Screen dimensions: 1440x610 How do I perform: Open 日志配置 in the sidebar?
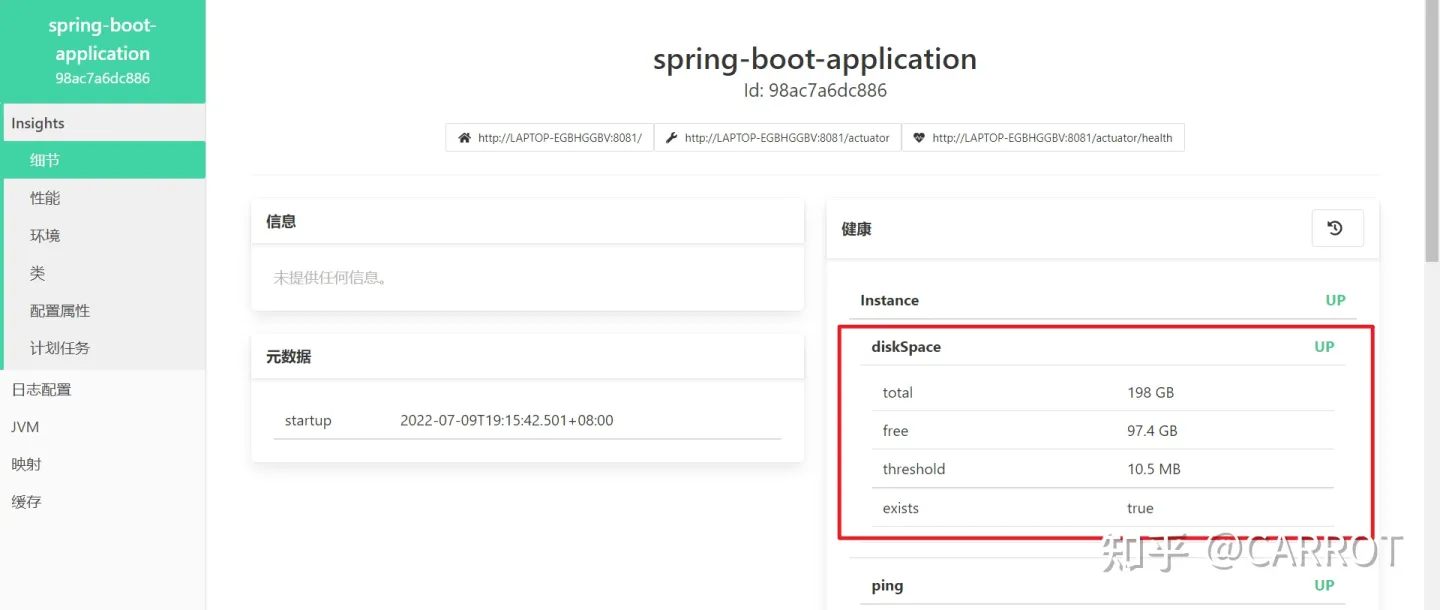pyautogui.click(x=103, y=389)
